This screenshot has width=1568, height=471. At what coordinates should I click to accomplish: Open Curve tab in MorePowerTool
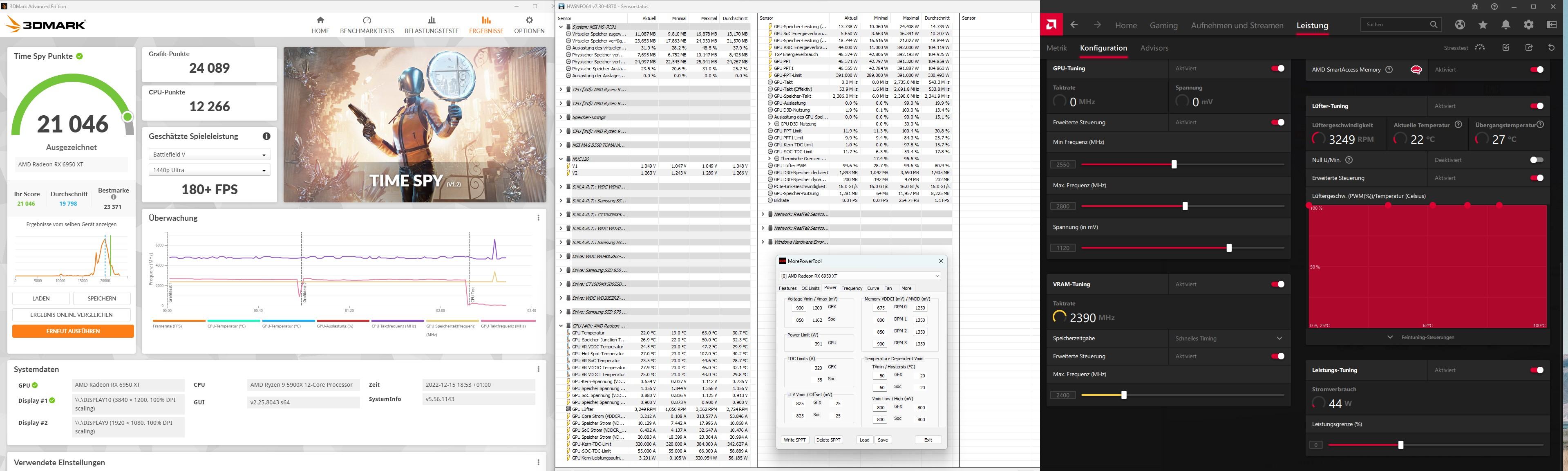tap(873, 288)
